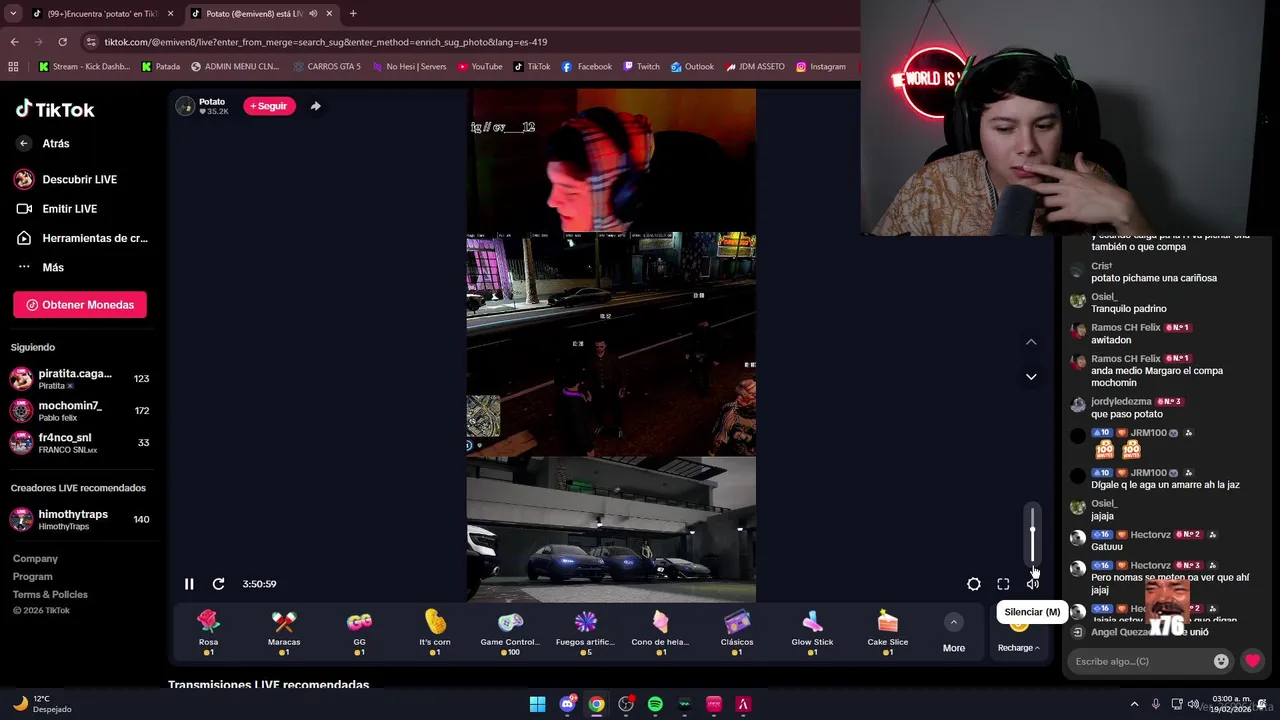Follow Potato with the Seguir button
Viewport: 1280px width, 720px height.
coord(269,106)
